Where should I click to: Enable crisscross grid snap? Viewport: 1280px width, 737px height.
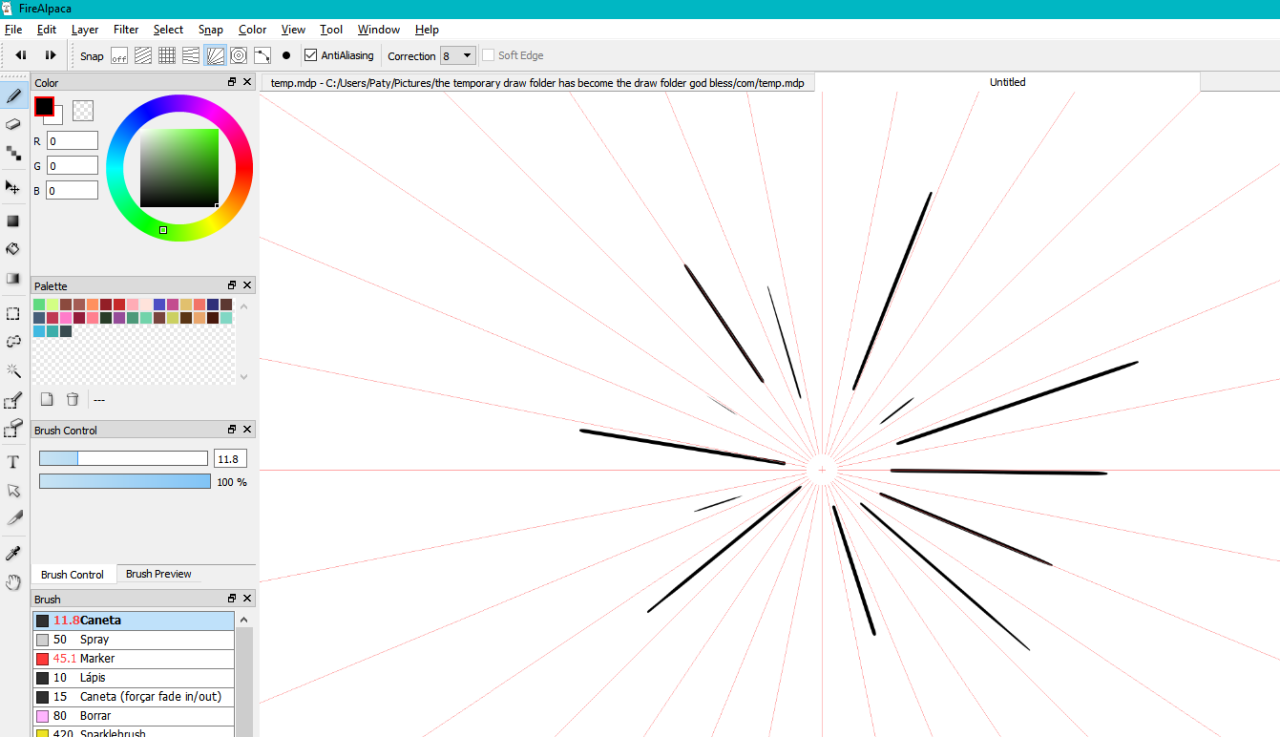tap(167, 56)
